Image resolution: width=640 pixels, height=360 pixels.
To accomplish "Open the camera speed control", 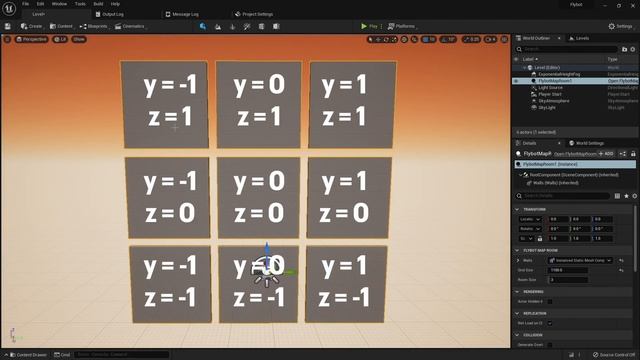I will (490, 40).
